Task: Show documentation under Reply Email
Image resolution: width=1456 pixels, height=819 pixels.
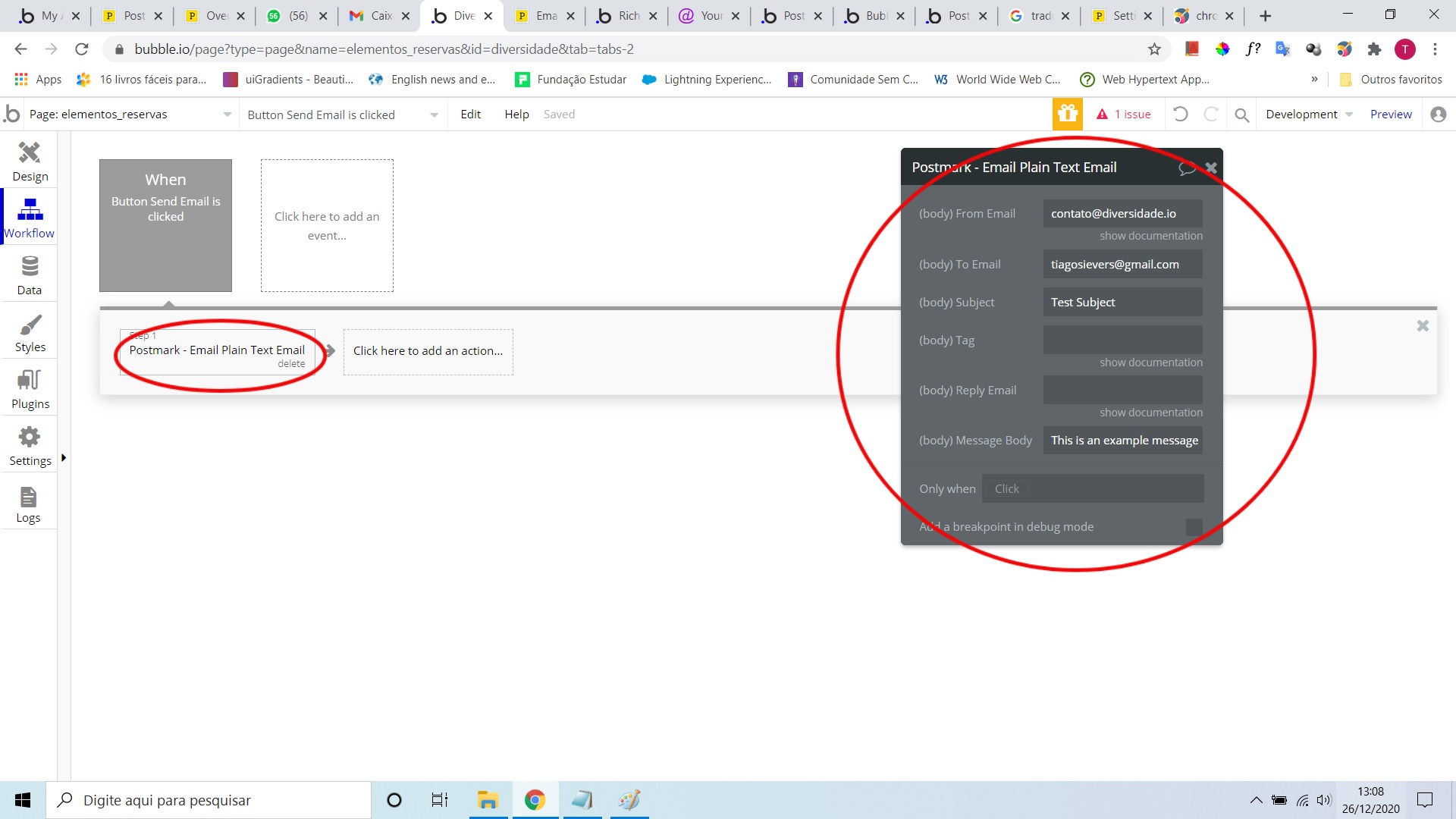Action: pos(1151,413)
